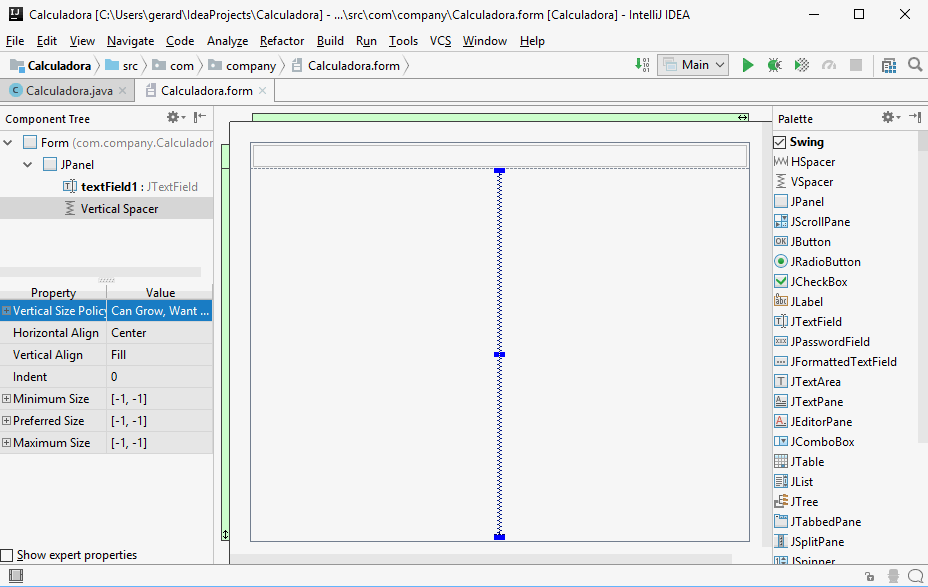Open Project Structure icon in toolbar
This screenshot has width=928, height=587.
coord(889,65)
